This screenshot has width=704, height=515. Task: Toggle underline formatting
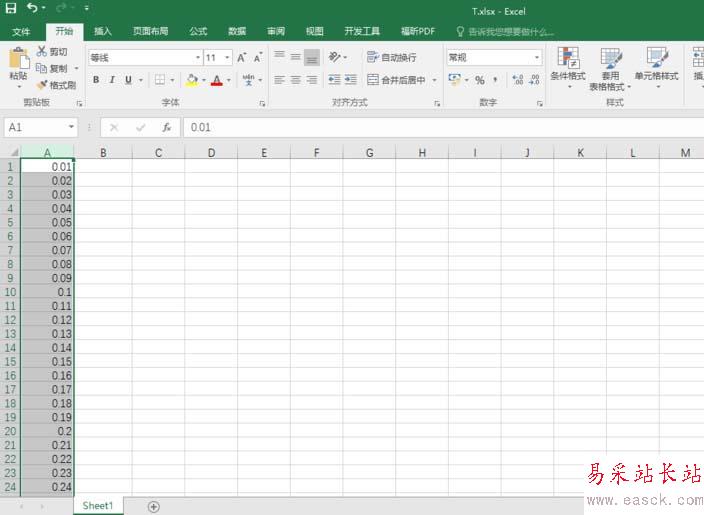tap(128, 80)
